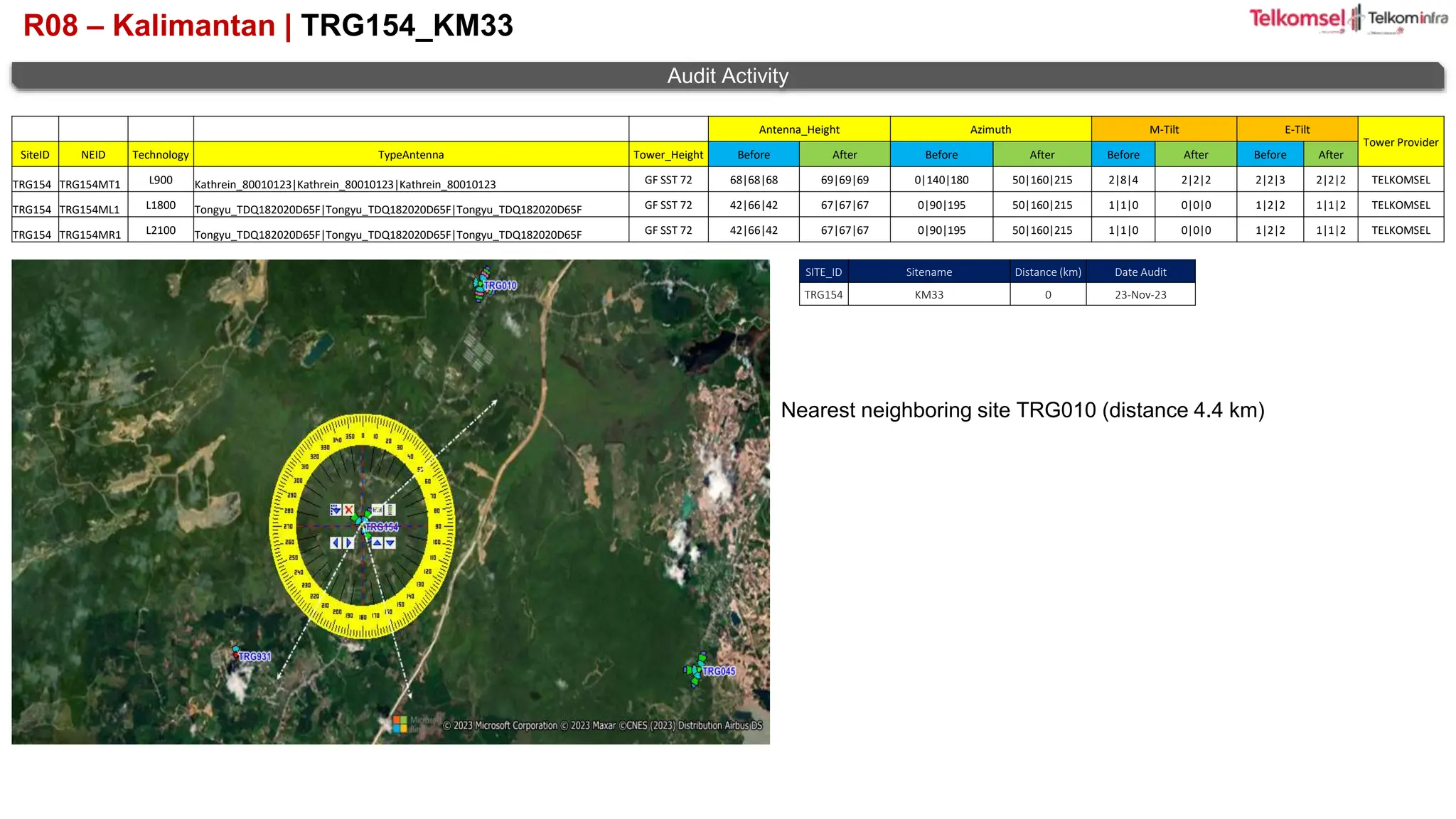Click the up triangle icon on compass
This screenshot has height=819, width=1456.
[x=377, y=542]
